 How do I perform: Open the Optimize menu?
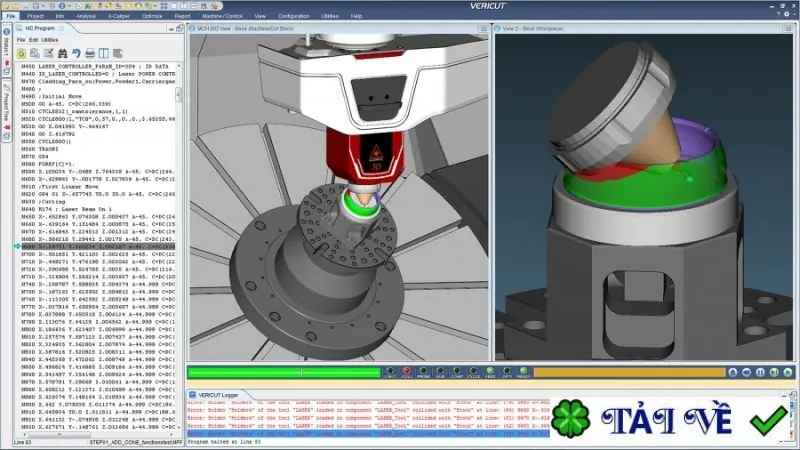pos(152,16)
